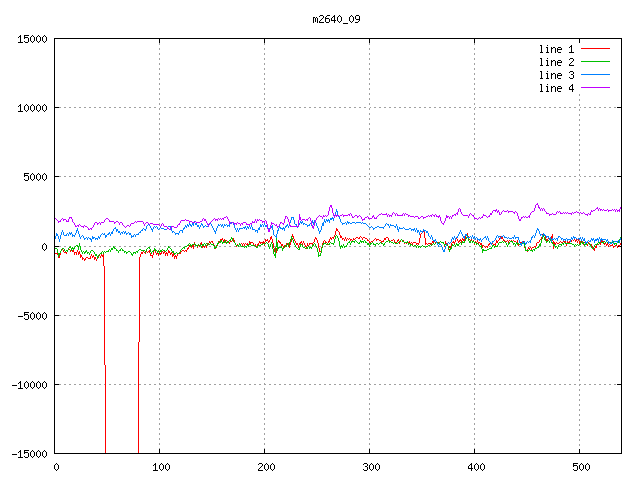This screenshot has height=480, width=640.
Task: Click the 200 x-axis tick label
Action: (x=265, y=467)
